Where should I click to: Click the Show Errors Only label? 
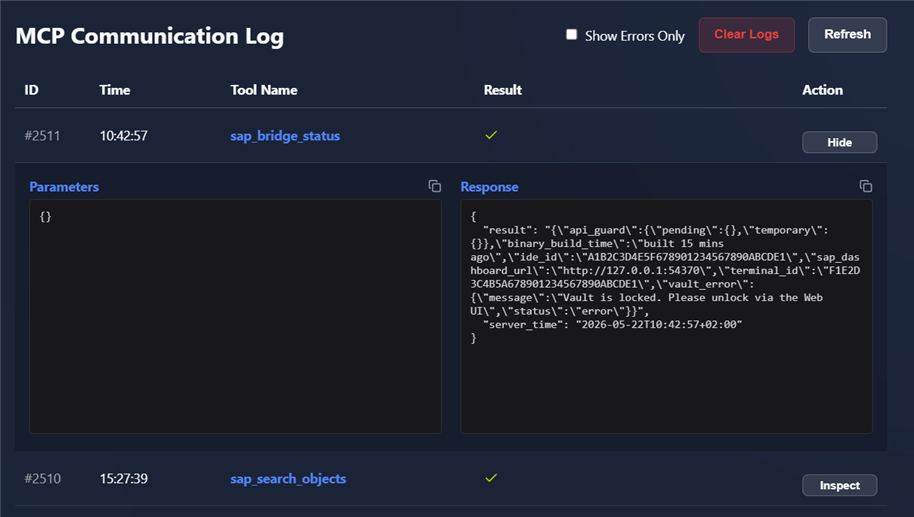(635, 36)
